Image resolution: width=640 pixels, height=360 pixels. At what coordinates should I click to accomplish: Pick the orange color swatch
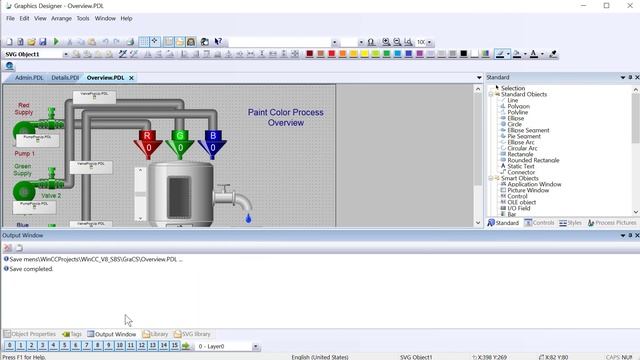pos(342,54)
